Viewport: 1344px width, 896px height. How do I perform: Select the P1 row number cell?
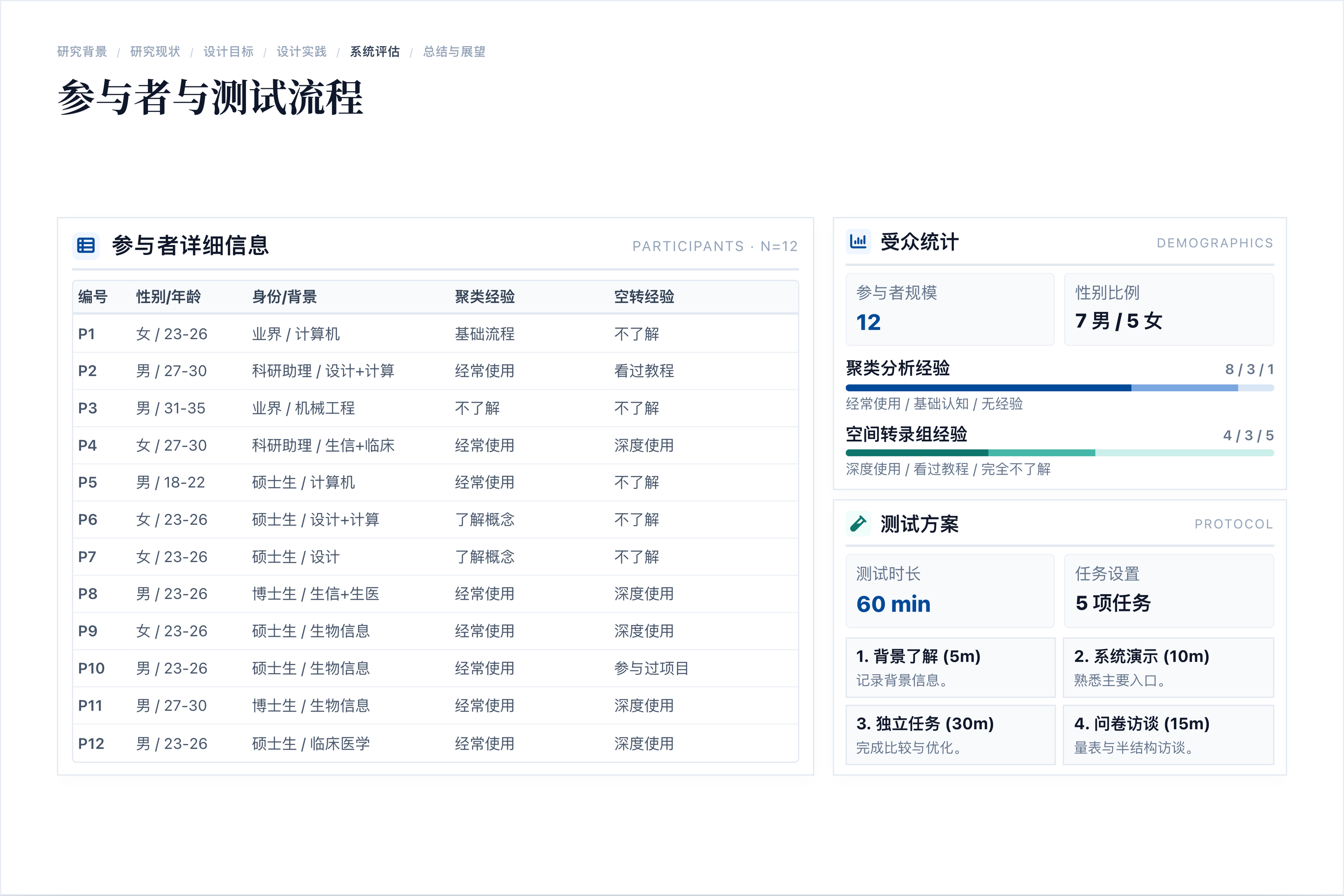(87, 334)
